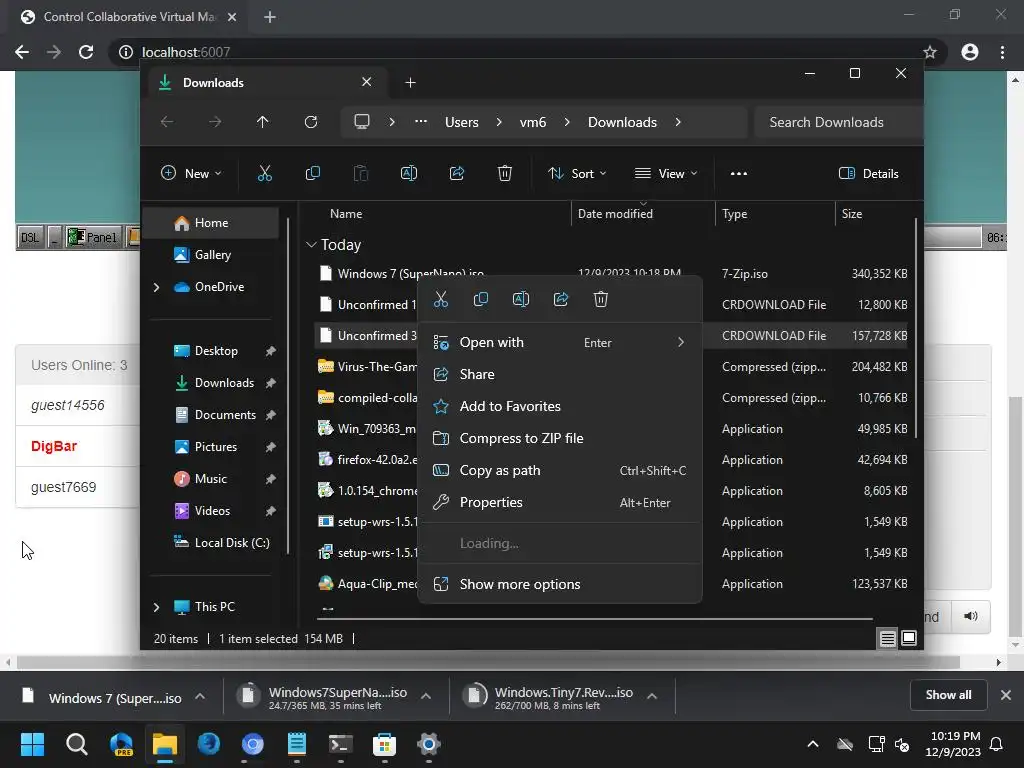Click the horizontal page scrollbar
The width and height of the screenshot is (1024, 768).
[487, 662]
